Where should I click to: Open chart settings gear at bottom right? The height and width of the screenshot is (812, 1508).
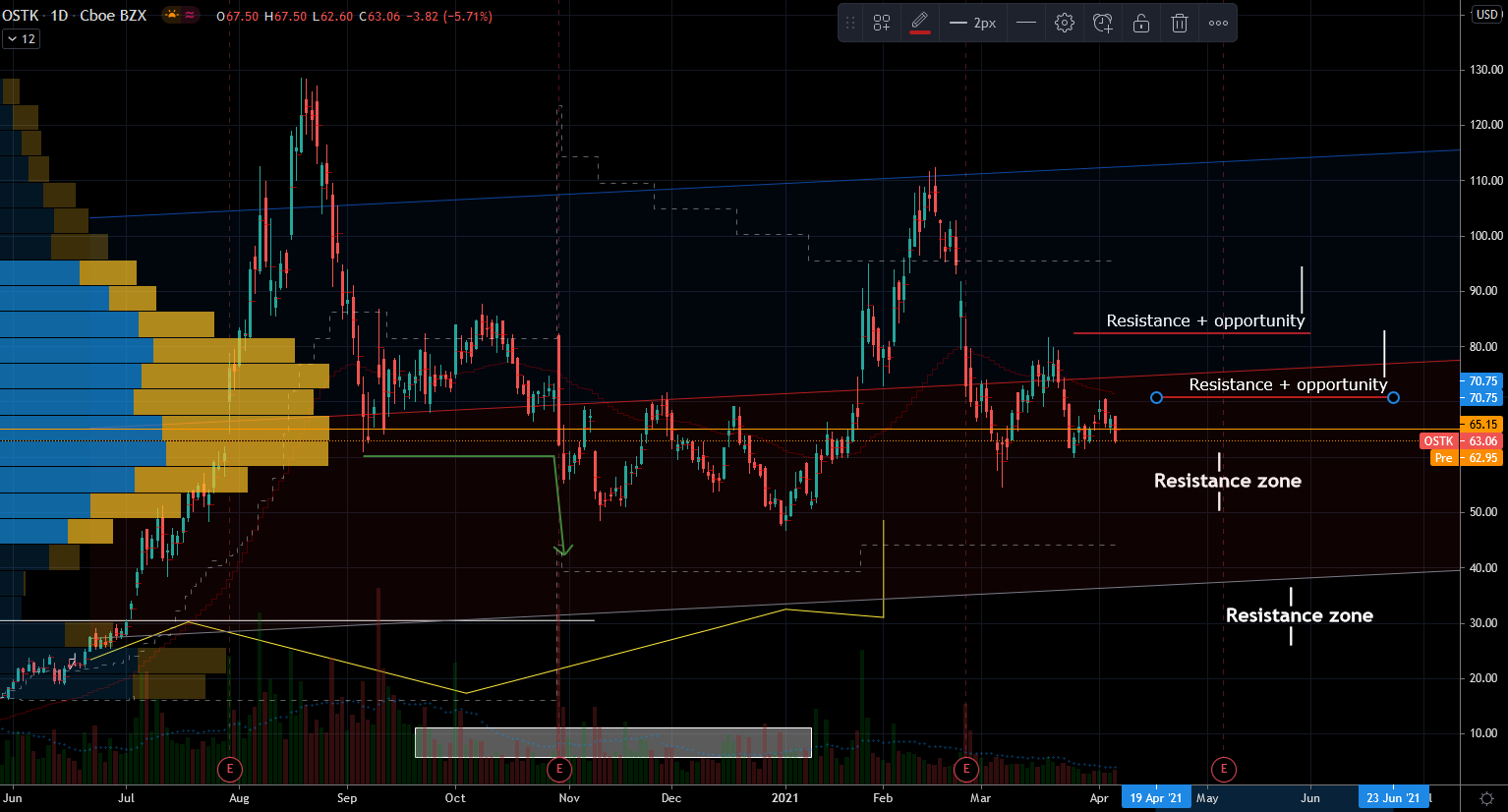click(1486, 798)
